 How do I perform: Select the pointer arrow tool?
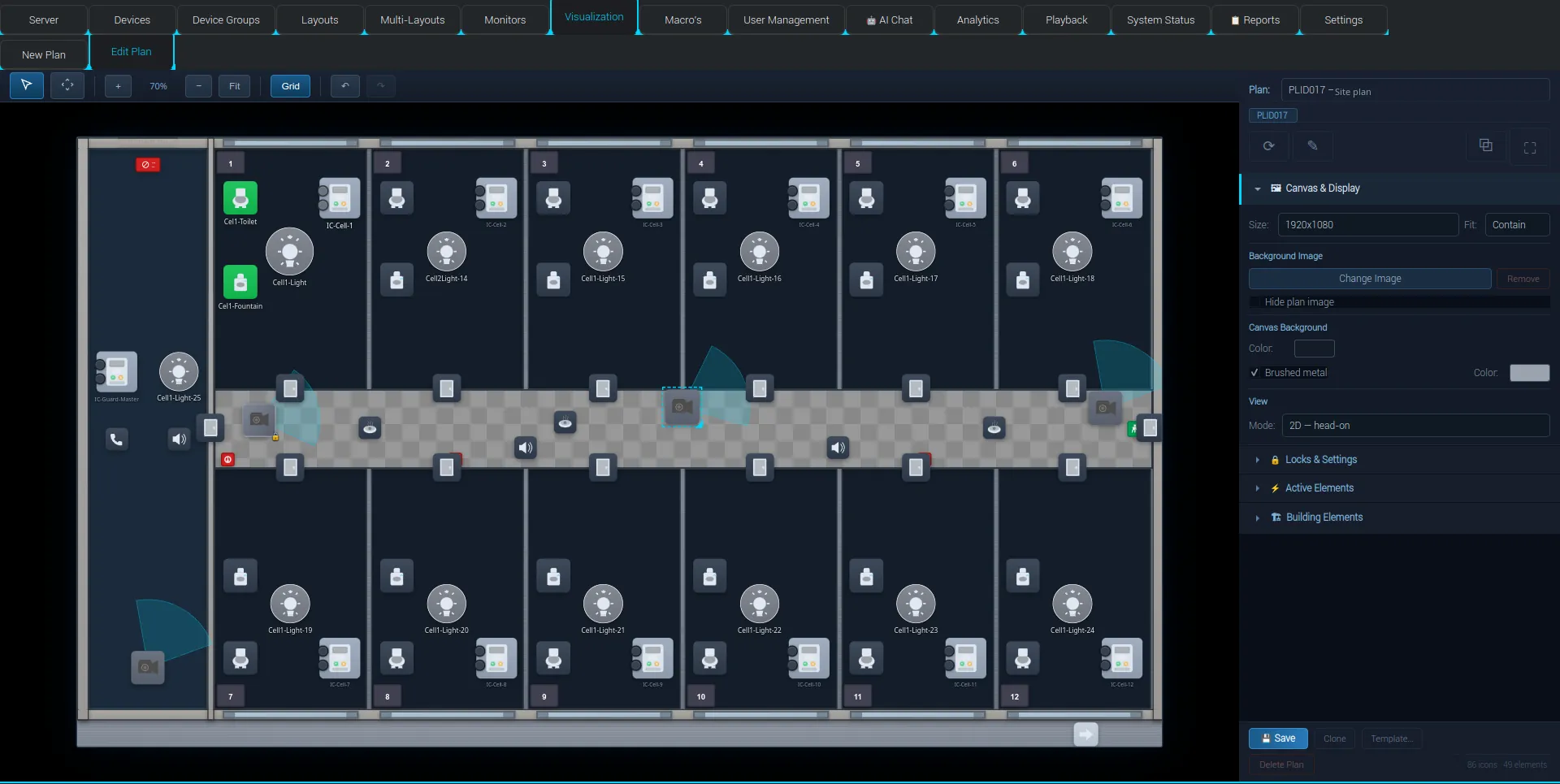tap(27, 85)
